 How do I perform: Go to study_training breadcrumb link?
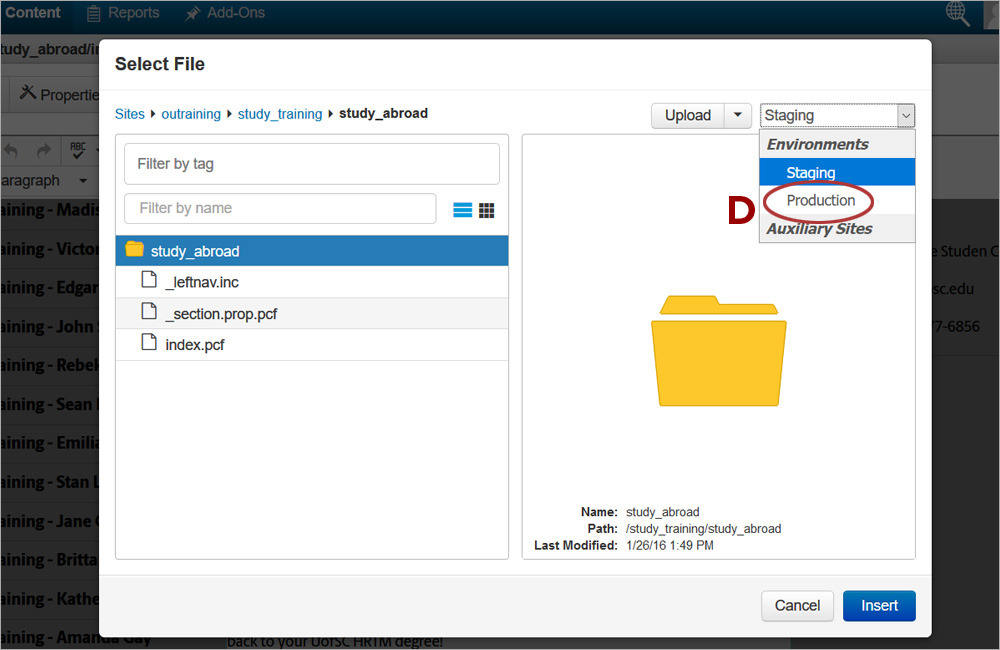coord(280,114)
